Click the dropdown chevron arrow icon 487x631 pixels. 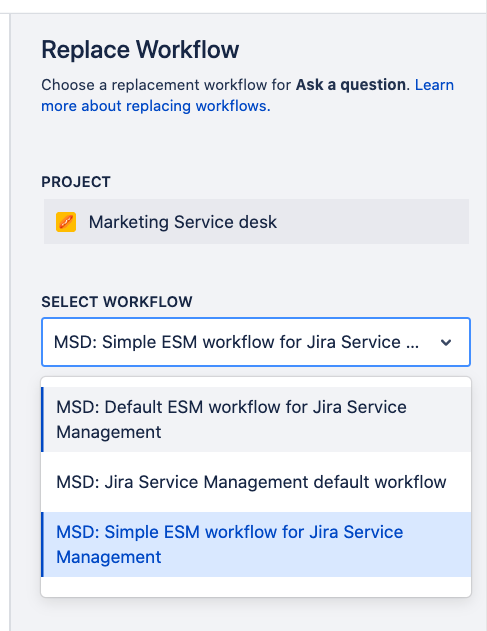pyautogui.click(x=446, y=342)
